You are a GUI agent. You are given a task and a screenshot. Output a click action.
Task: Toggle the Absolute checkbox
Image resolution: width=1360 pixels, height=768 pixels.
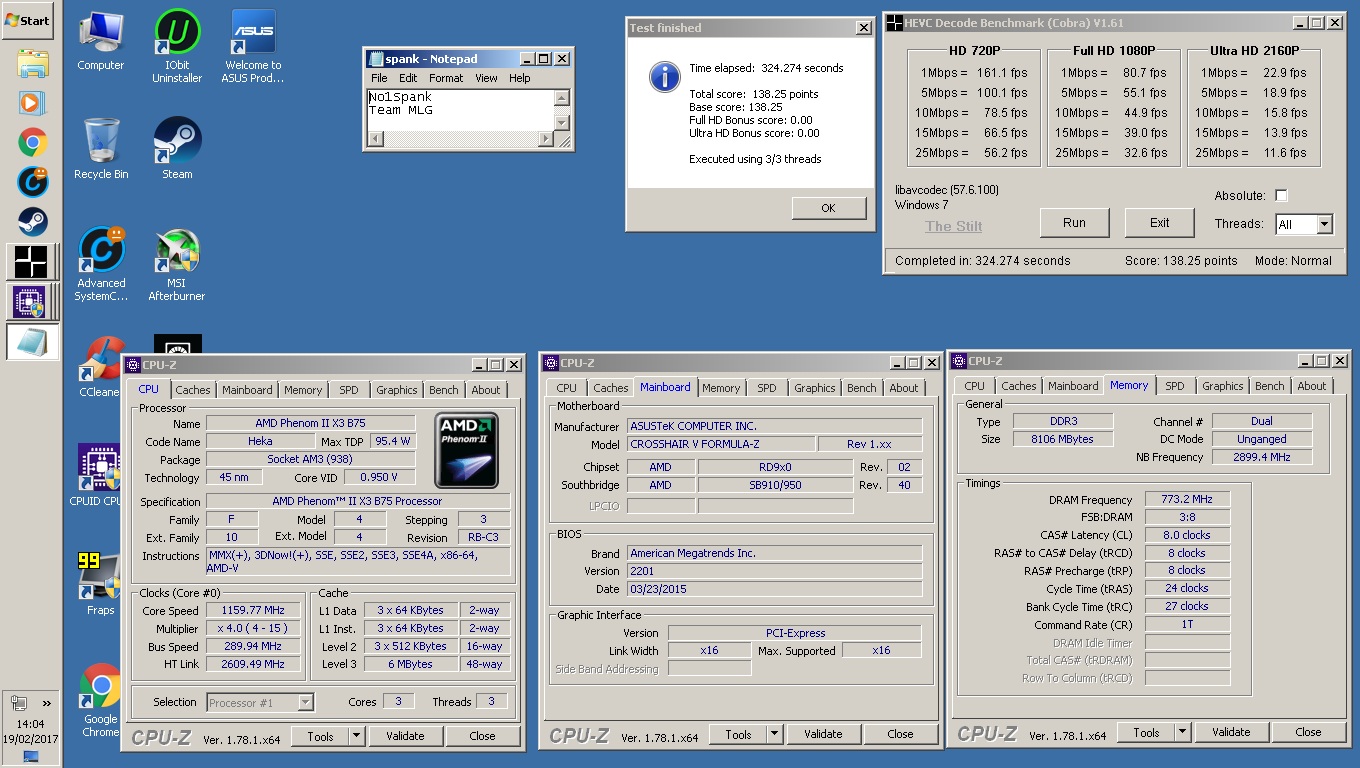click(1281, 196)
